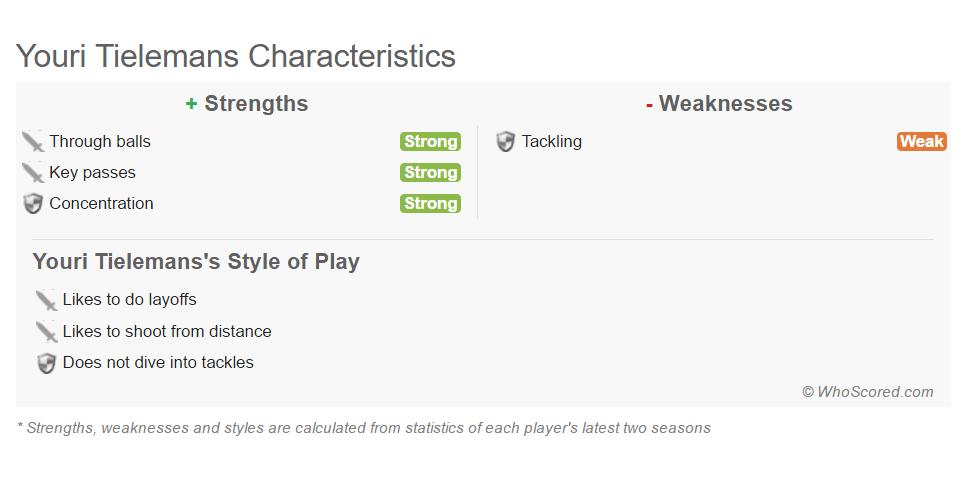Click the Key passes strength label
Image resolution: width=971 pixels, height=486 pixels.
pyautogui.click(x=92, y=173)
